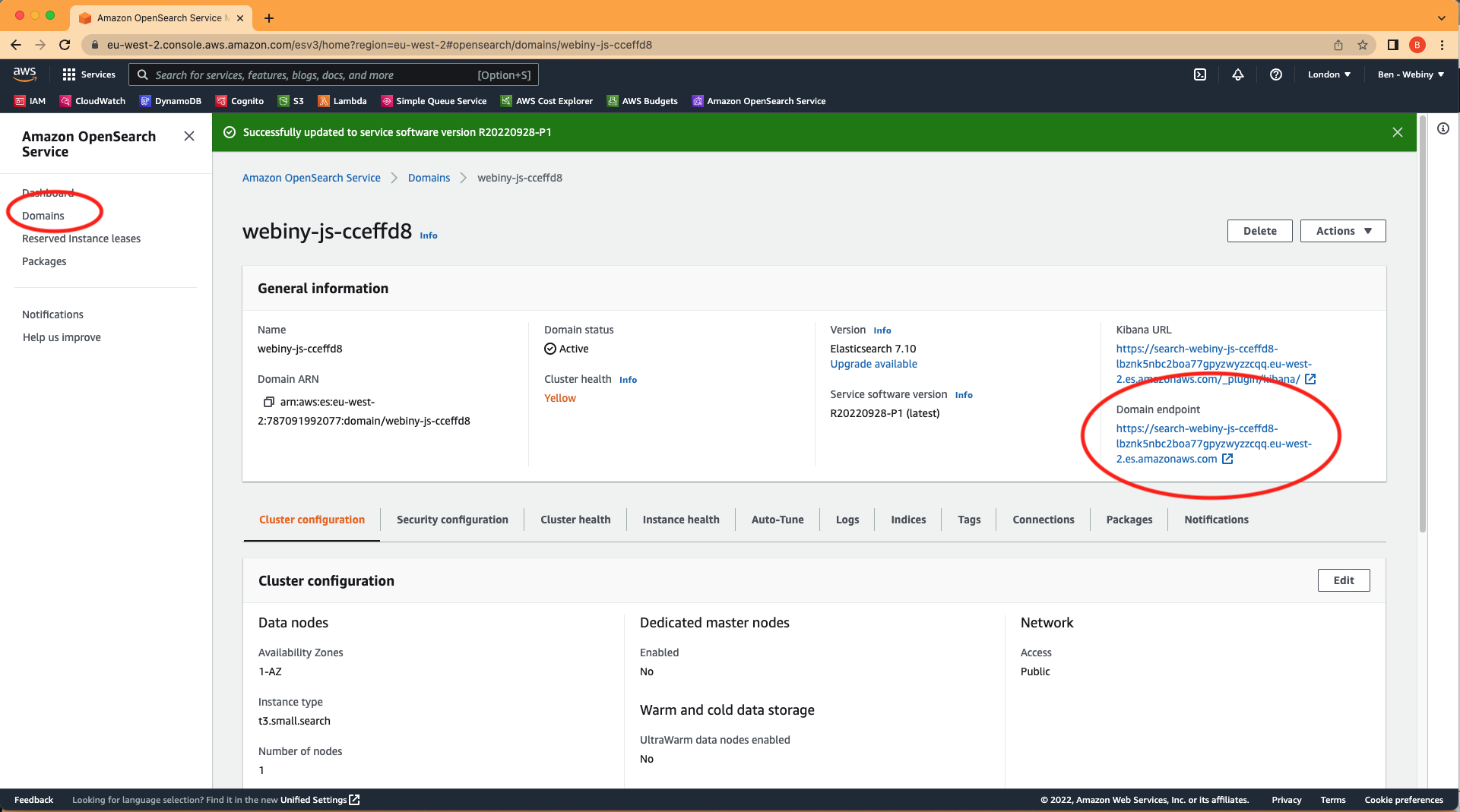The width and height of the screenshot is (1460, 812).
Task: Open Kibana via its external link icon
Action: (1310, 379)
